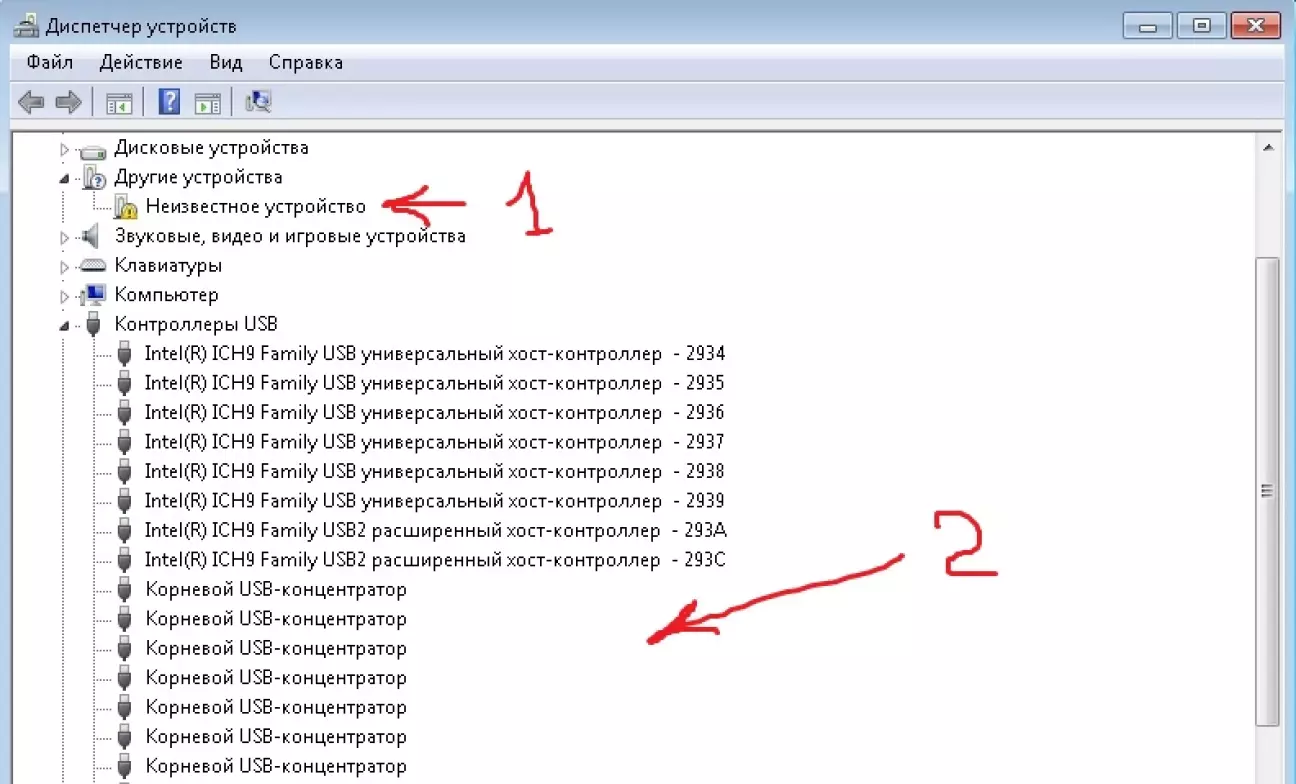The height and width of the screenshot is (784, 1296).
Task: Toggle the action pane toolbar icon
Action: coord(207,102)
